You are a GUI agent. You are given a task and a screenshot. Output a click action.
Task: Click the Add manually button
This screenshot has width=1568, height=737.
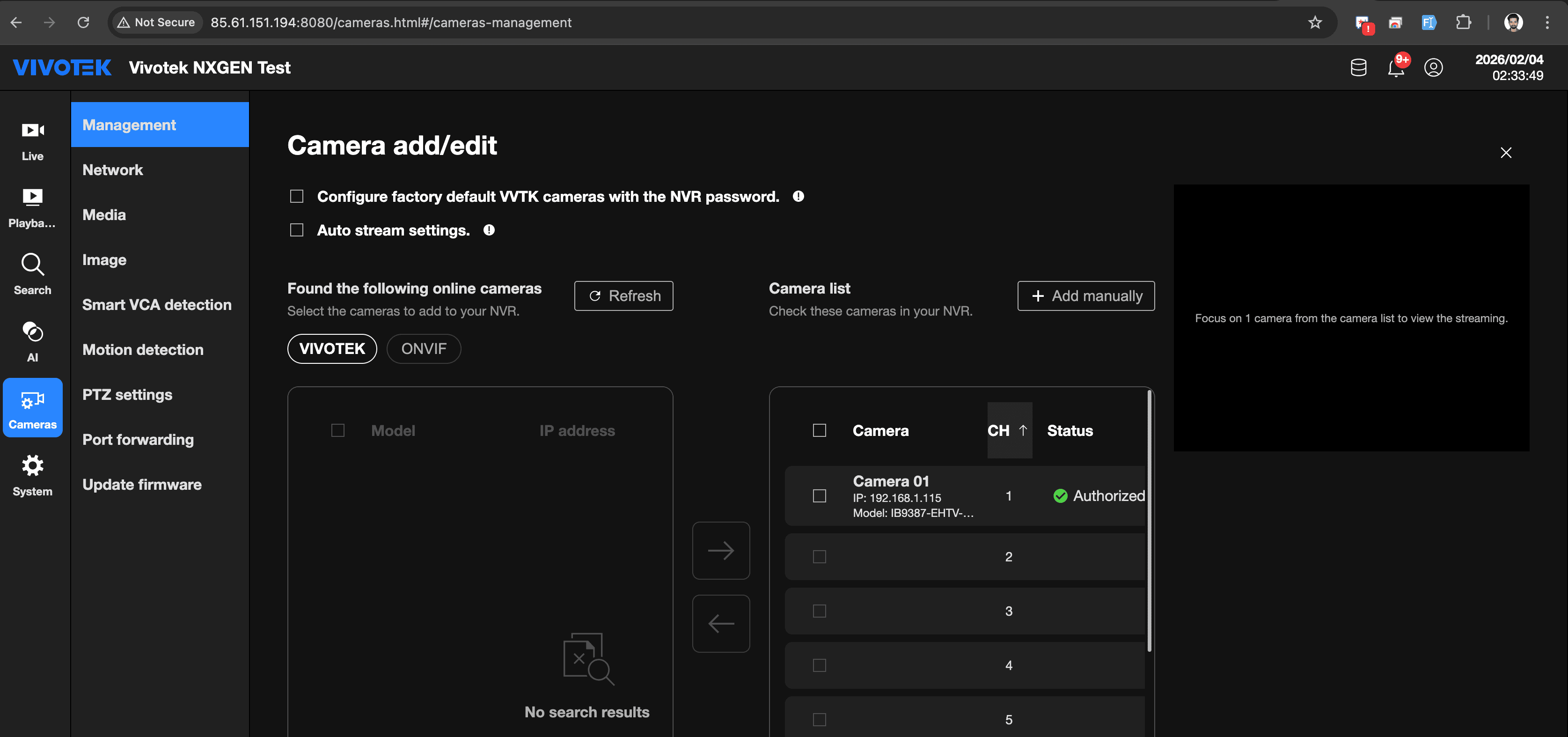point(1086,296)
